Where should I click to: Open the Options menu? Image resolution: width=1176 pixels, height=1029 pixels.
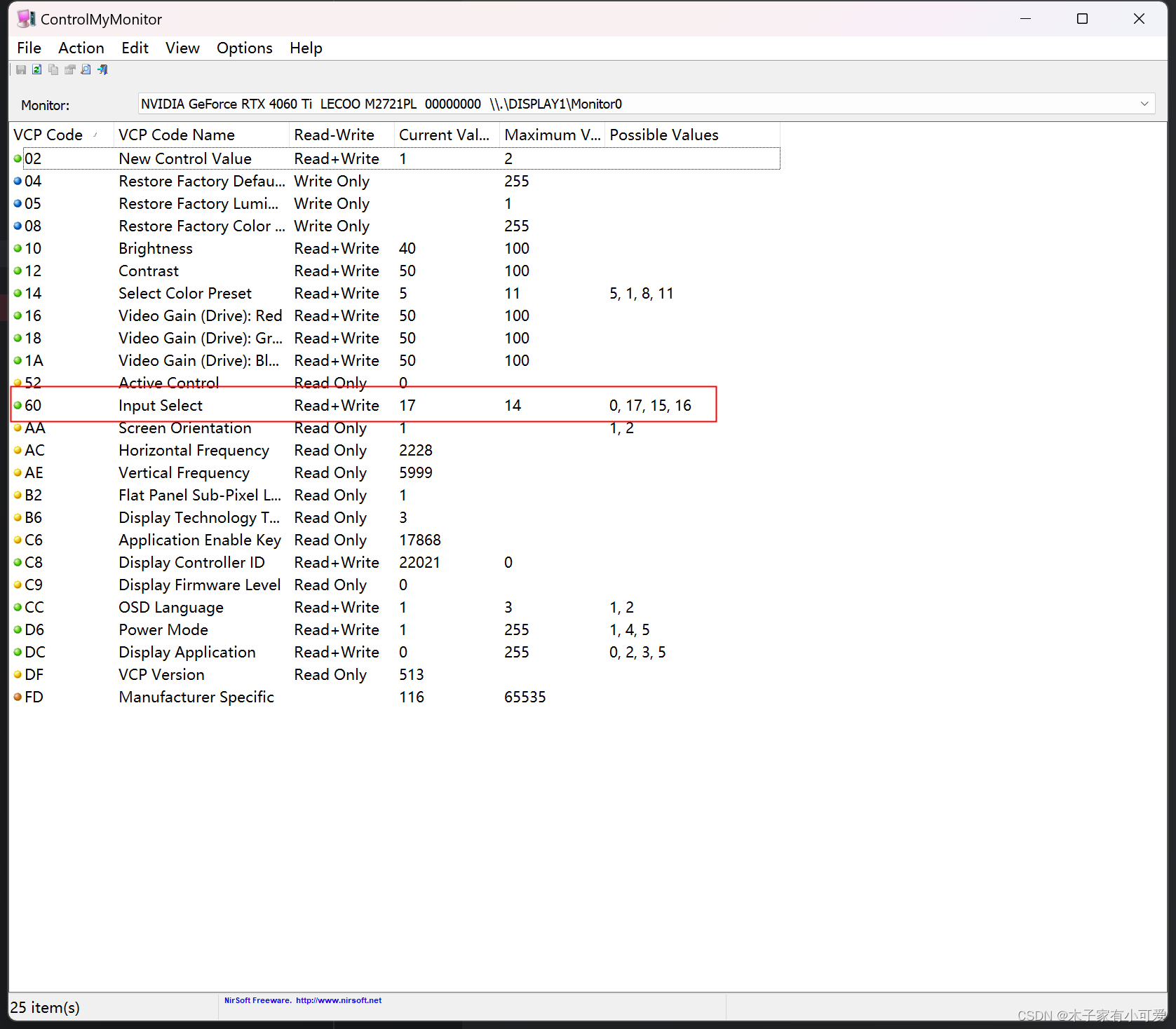pos(244,48)
